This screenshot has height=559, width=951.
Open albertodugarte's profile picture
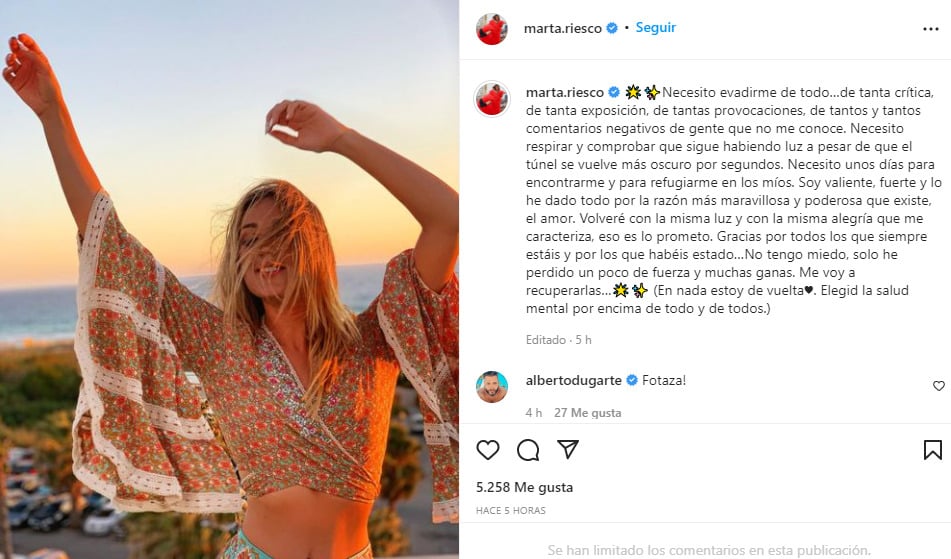coord(491,387)
